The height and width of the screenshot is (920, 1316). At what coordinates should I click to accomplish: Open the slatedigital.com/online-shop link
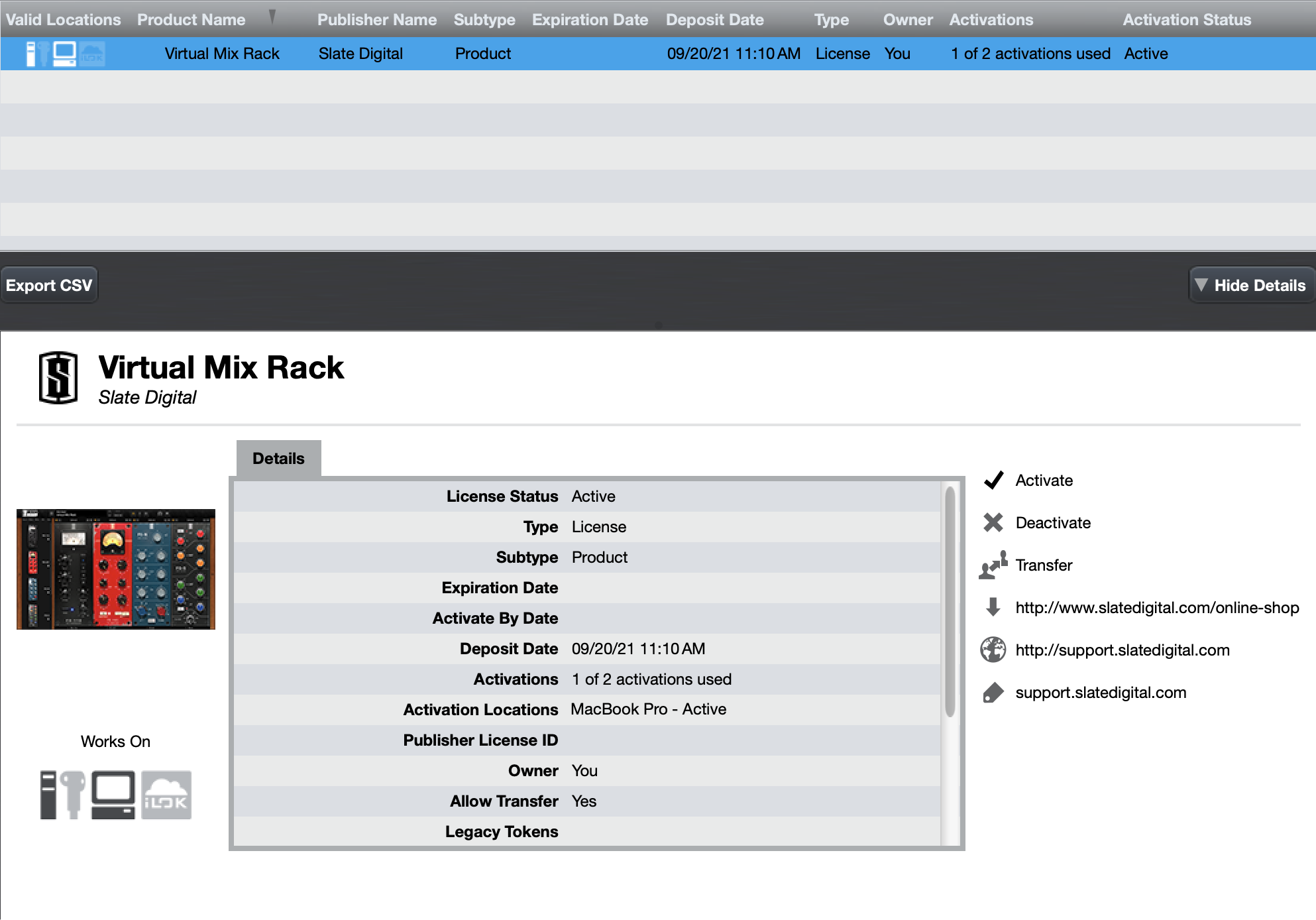click(1157, 607)
